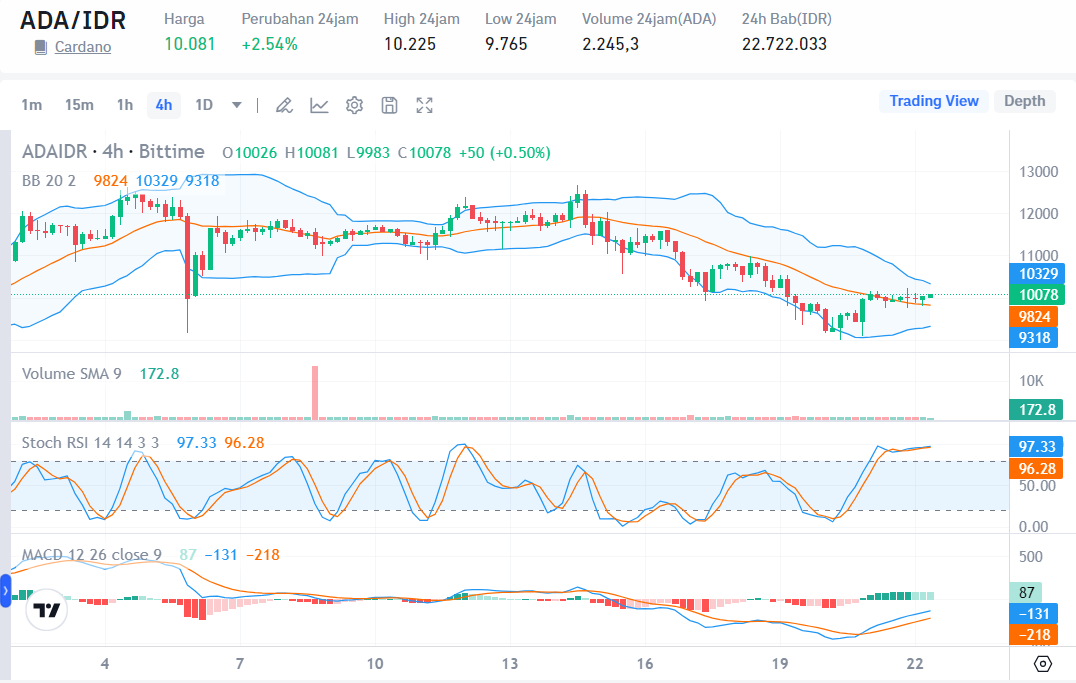This screenshot has height=683, width=1076.
Task: Open the Cardano link
Action: pos(83,47)
